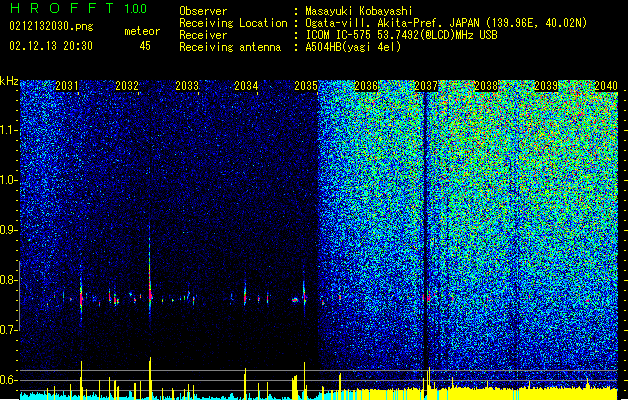The image size is (629, 400).
Task: Click the 1.1 kHz axis label
Action: 9,130
